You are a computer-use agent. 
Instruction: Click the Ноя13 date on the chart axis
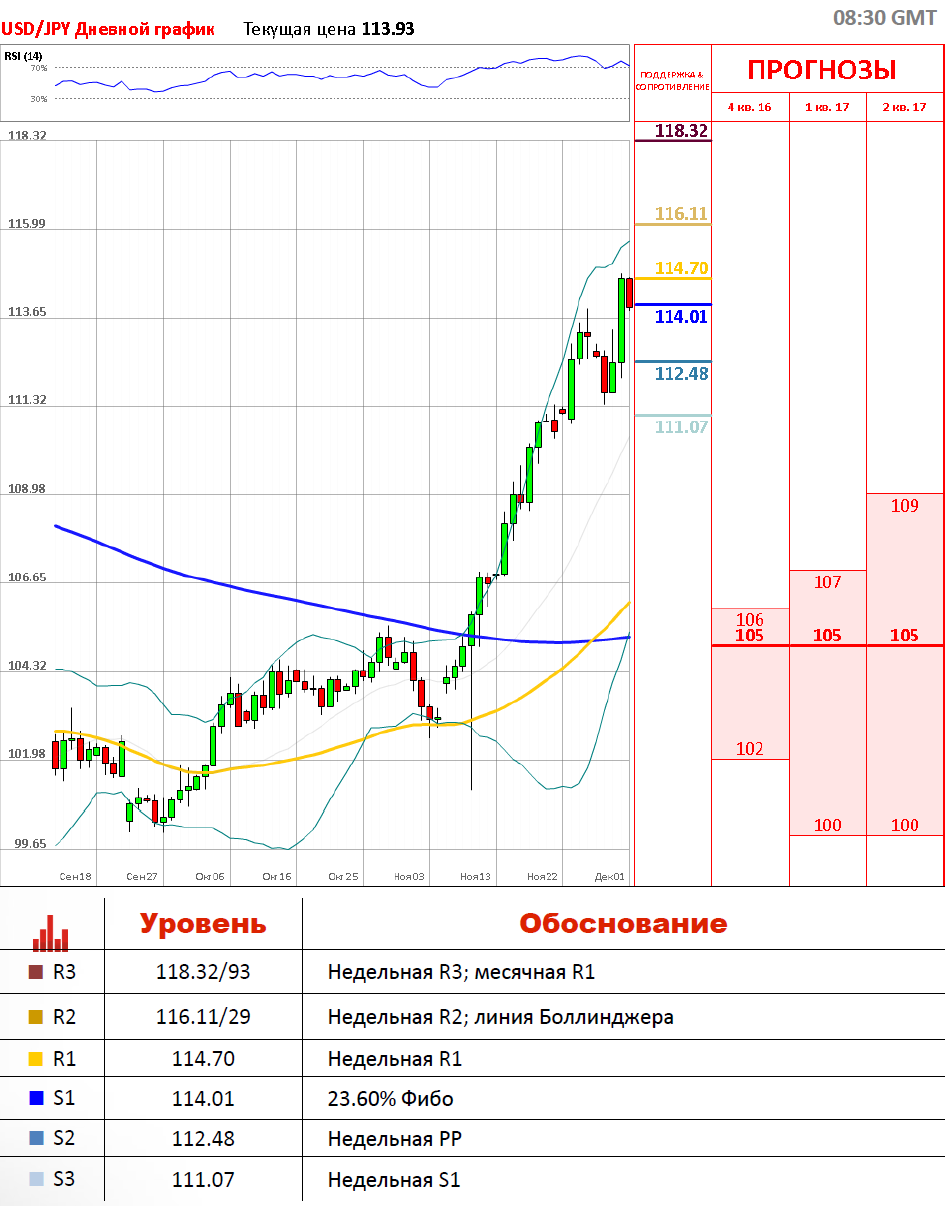coord(475,876)
